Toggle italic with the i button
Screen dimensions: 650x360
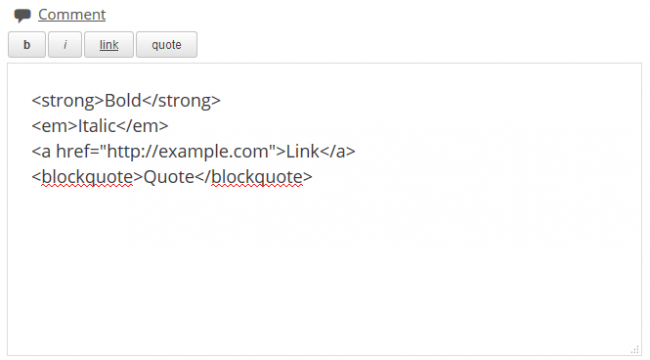coord(65,44)
